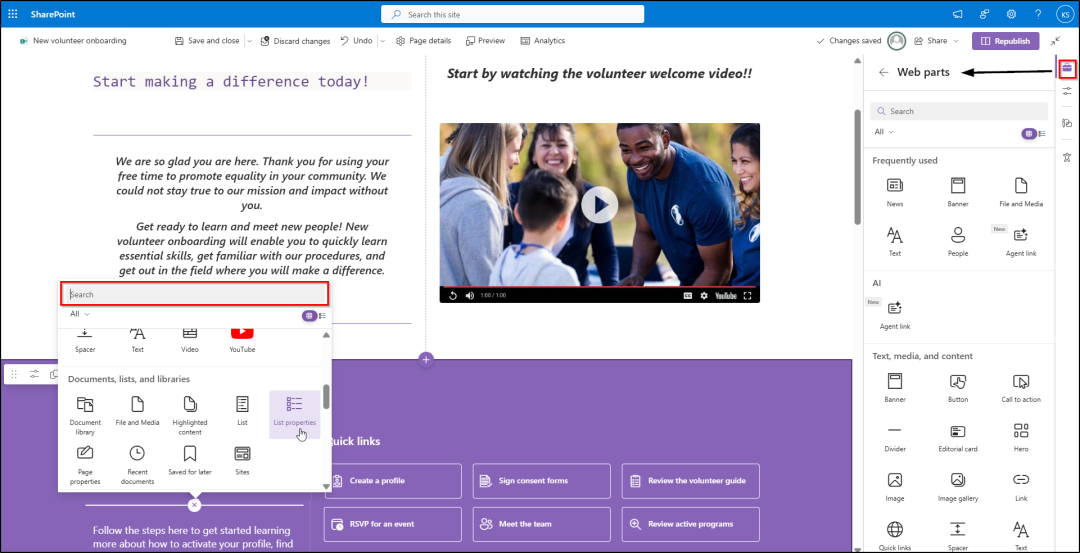This screenshot has height=553, width=1080.
Task: Open the Review active programs link
Action: [691, 524]
